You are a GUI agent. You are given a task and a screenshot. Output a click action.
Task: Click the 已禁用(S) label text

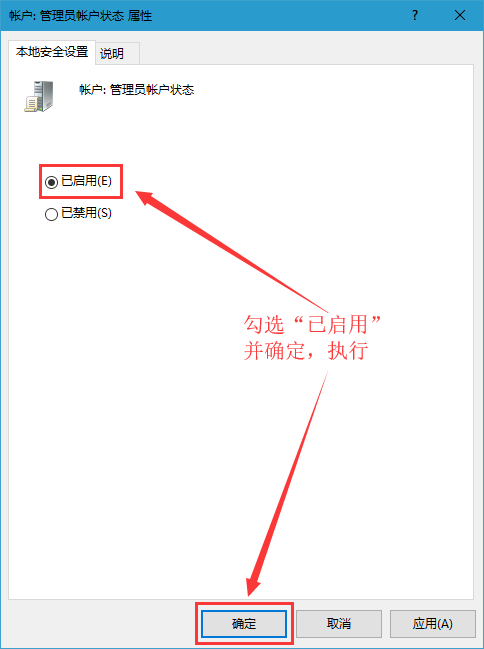tap(87, 213)
